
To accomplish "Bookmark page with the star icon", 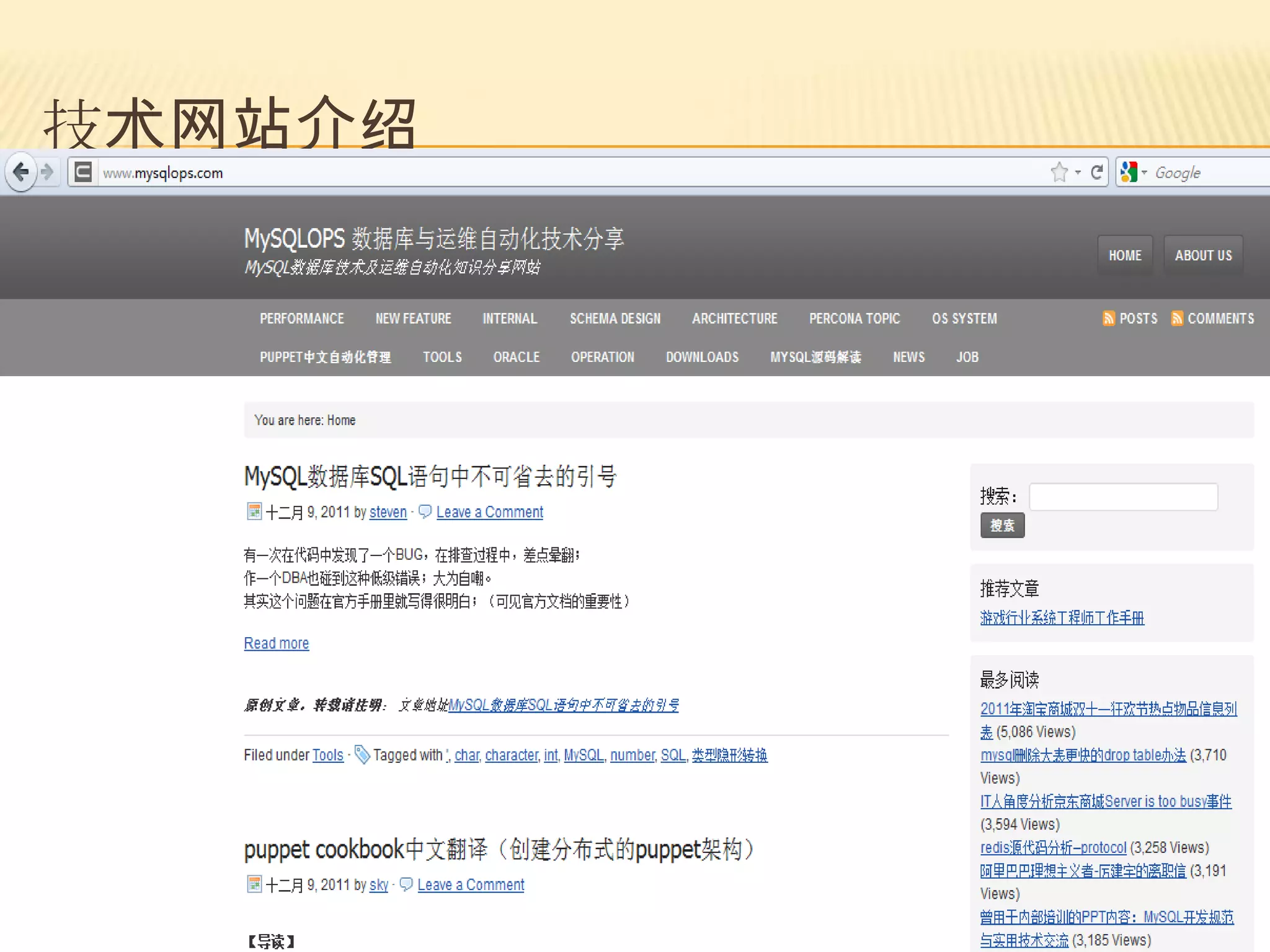I will (x=1059, y=172).
